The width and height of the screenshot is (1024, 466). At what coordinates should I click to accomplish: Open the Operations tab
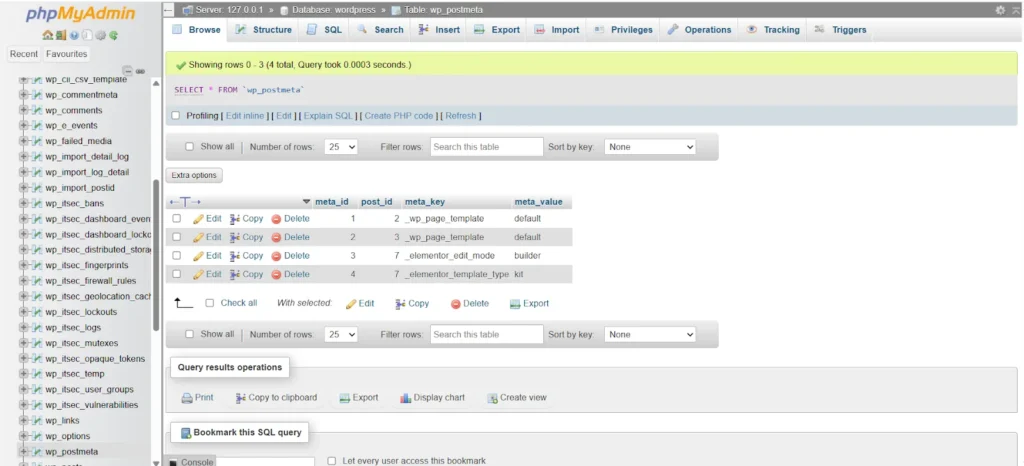699,30
